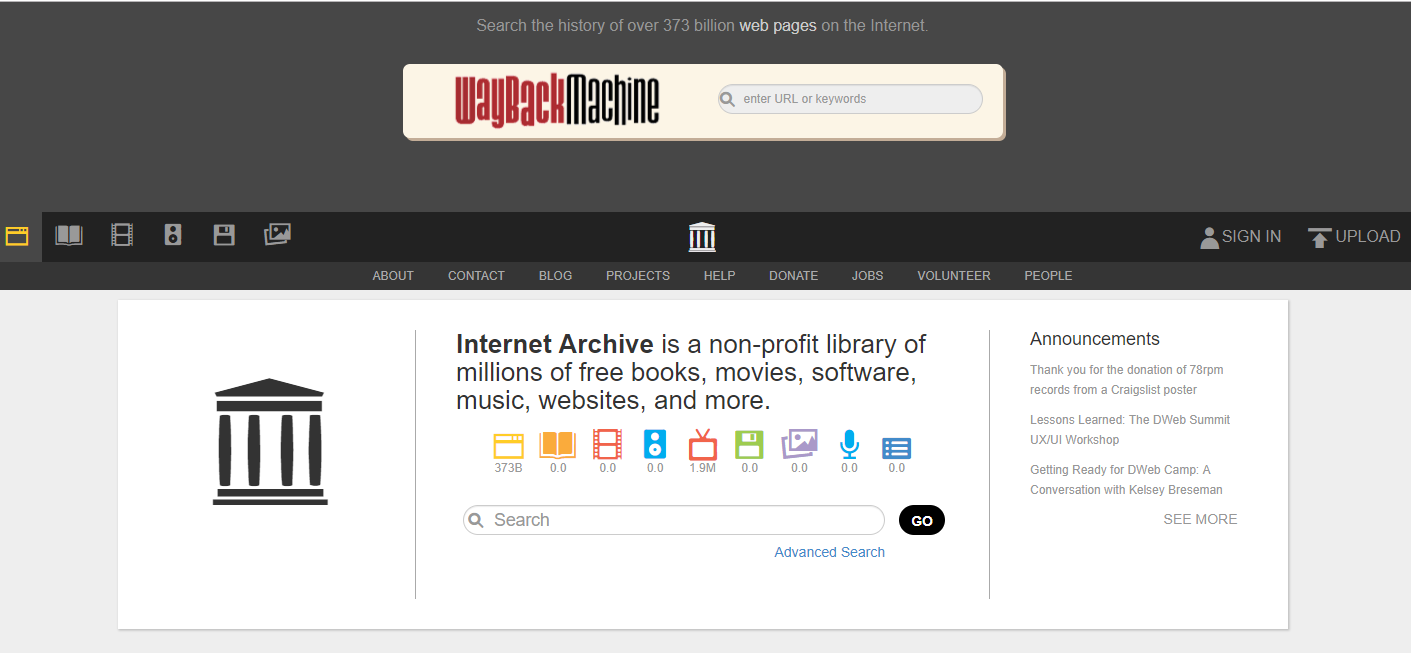Click the 1.9M count under the TV icon
Image resolution: width=1411 pixels, height=653 pixels.
(703, 468)
